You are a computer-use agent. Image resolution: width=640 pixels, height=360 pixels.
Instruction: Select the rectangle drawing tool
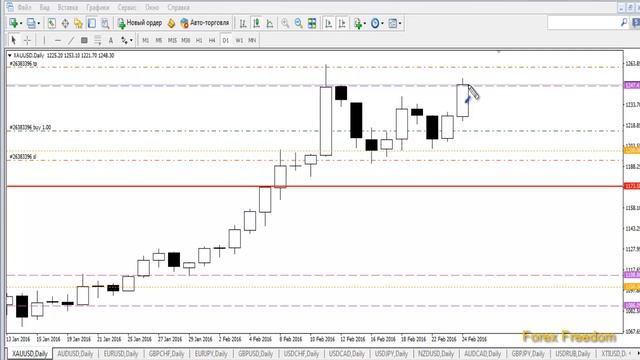tap(84, 40)
